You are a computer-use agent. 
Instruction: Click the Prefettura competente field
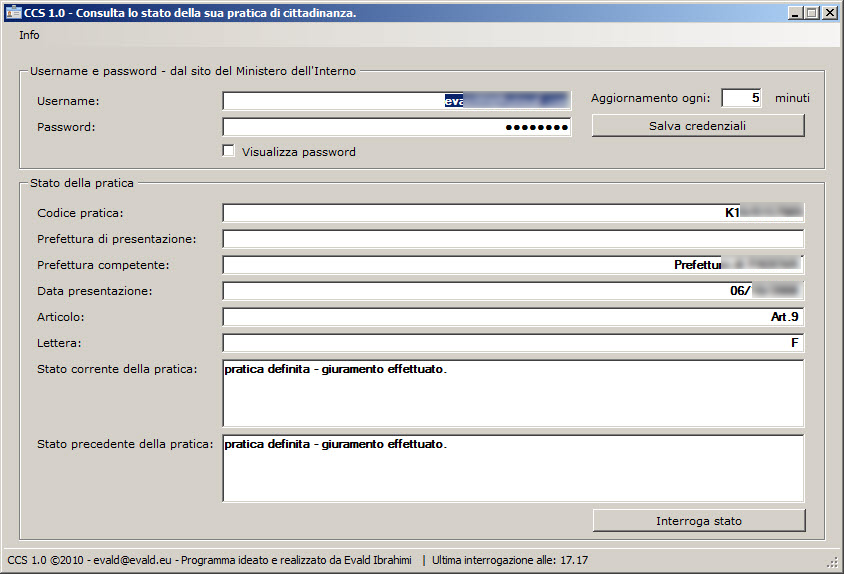[512, 265]
